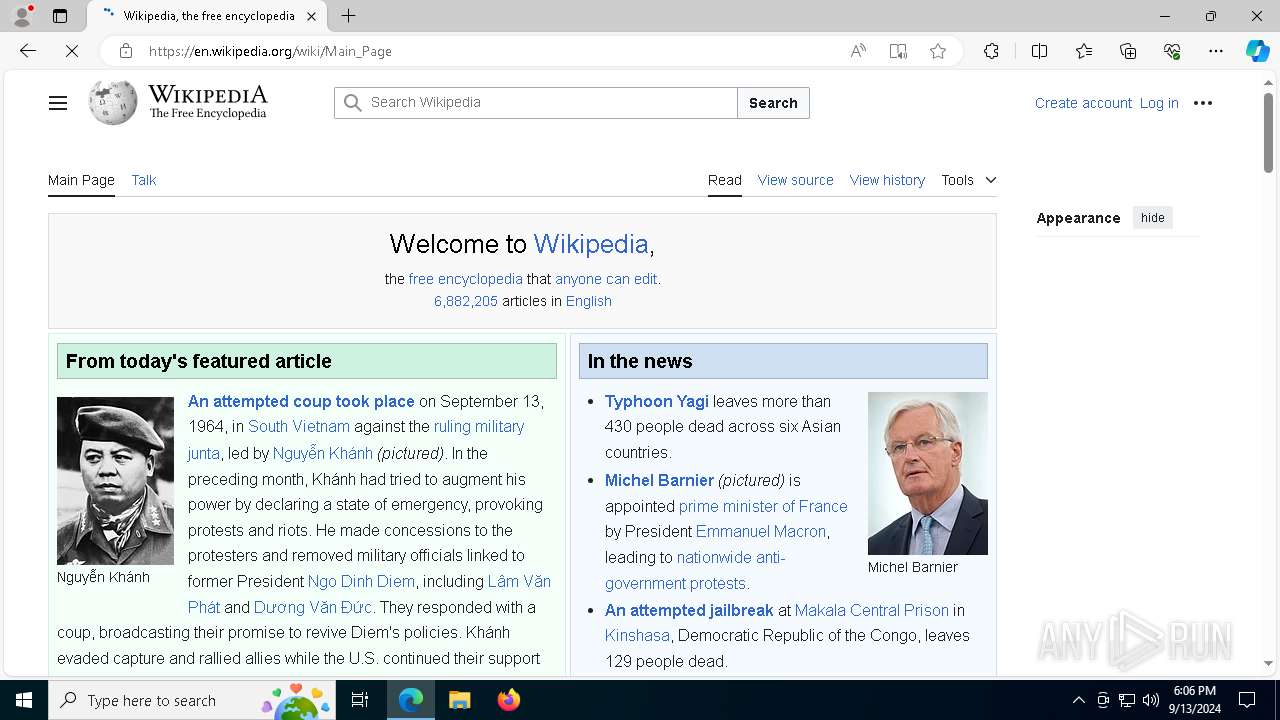Click the Windows taskbar search box
Screen dimensions: 1280x720
click(191, 700)
